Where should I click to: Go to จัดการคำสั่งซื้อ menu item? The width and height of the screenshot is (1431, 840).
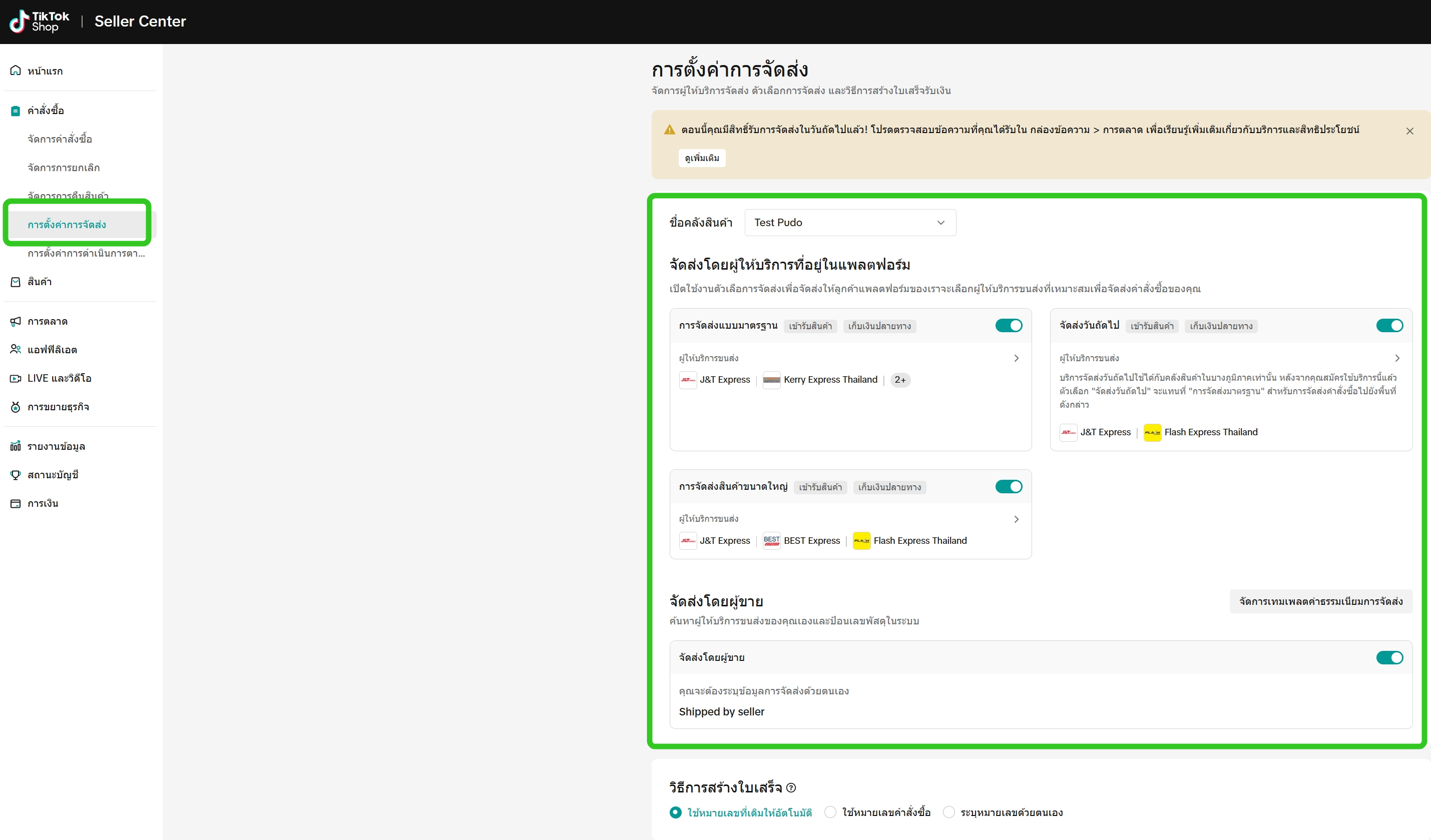click(x=60, y=139)
